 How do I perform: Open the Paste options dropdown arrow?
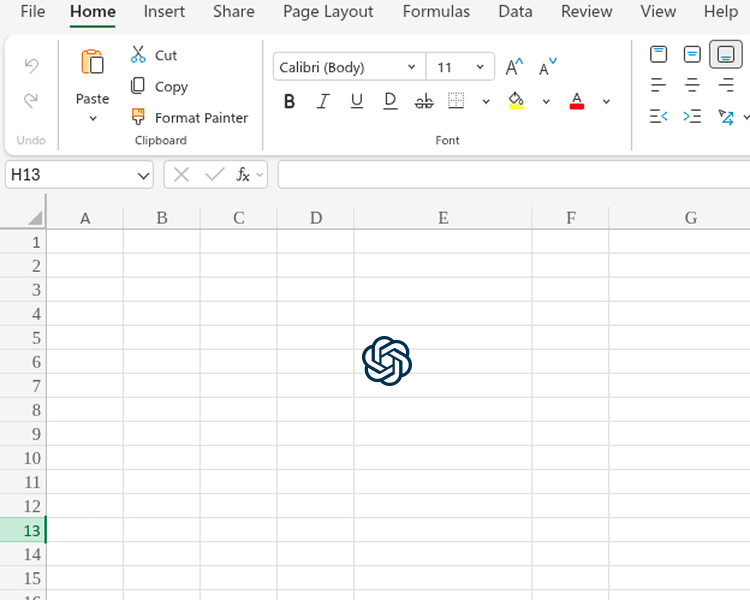click(93, 118)
